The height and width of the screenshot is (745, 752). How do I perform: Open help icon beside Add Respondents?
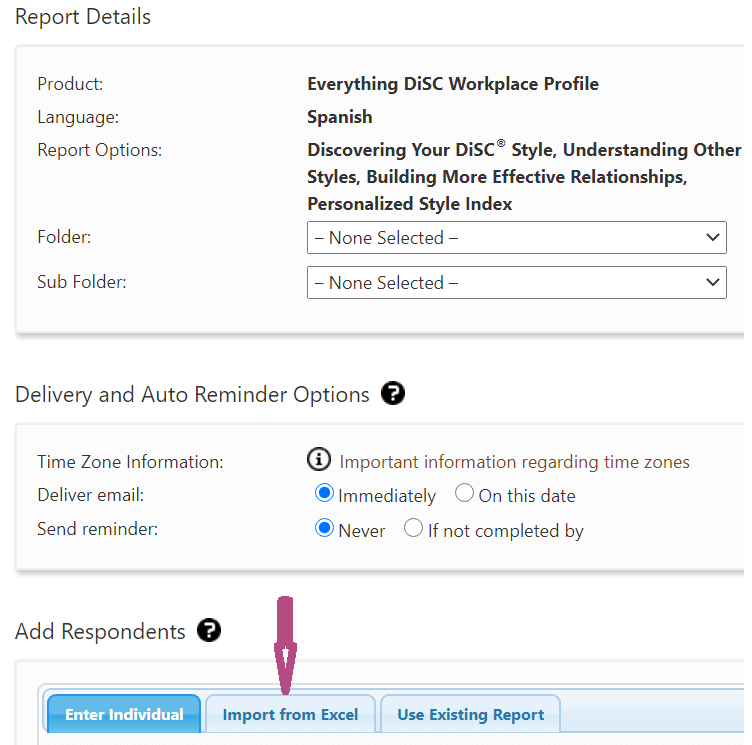(x=209, y=630)
